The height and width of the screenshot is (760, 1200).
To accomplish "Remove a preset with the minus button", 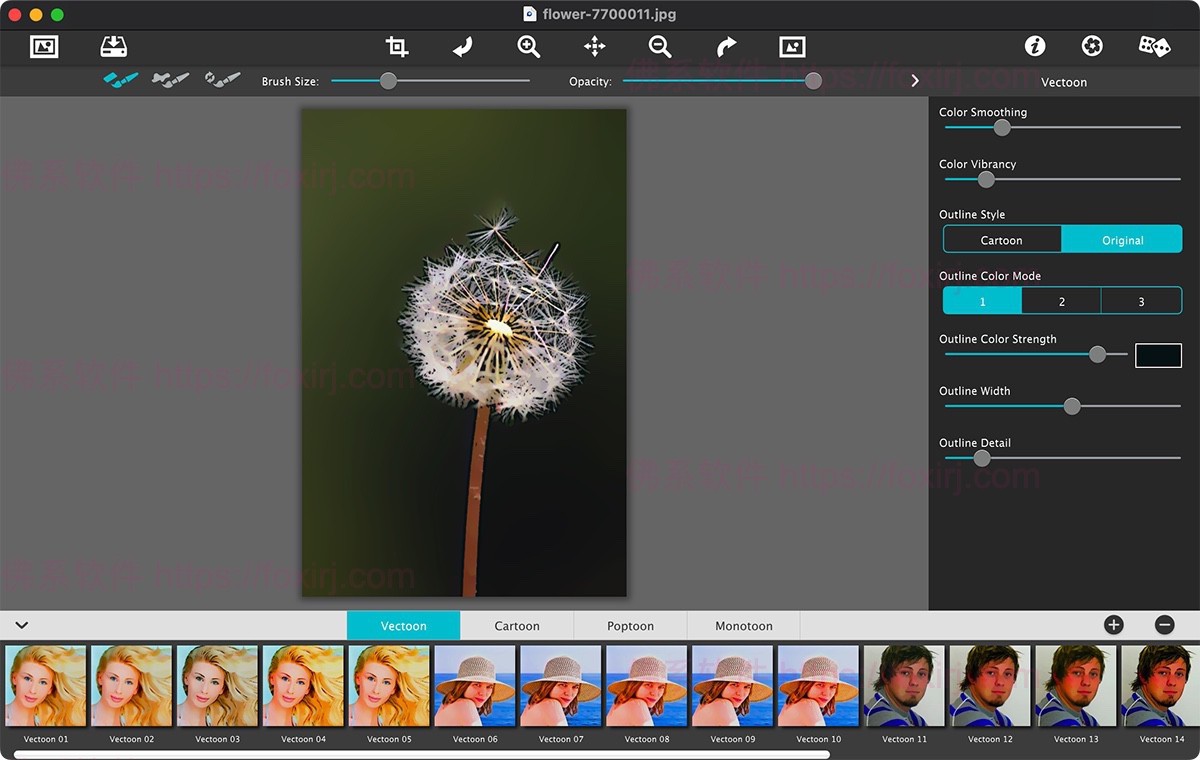I will tap(1164, 624).
